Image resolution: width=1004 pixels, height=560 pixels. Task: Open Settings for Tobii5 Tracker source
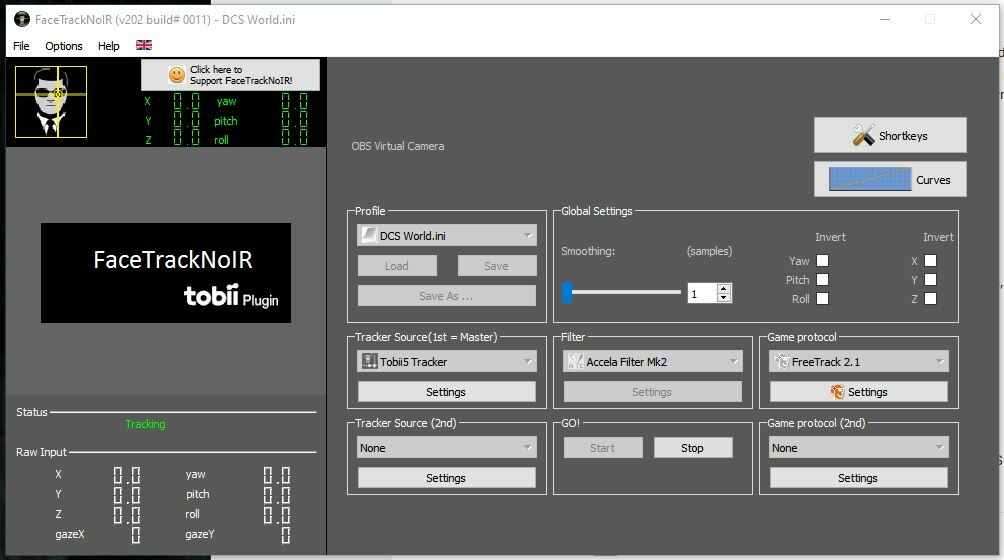446,392
